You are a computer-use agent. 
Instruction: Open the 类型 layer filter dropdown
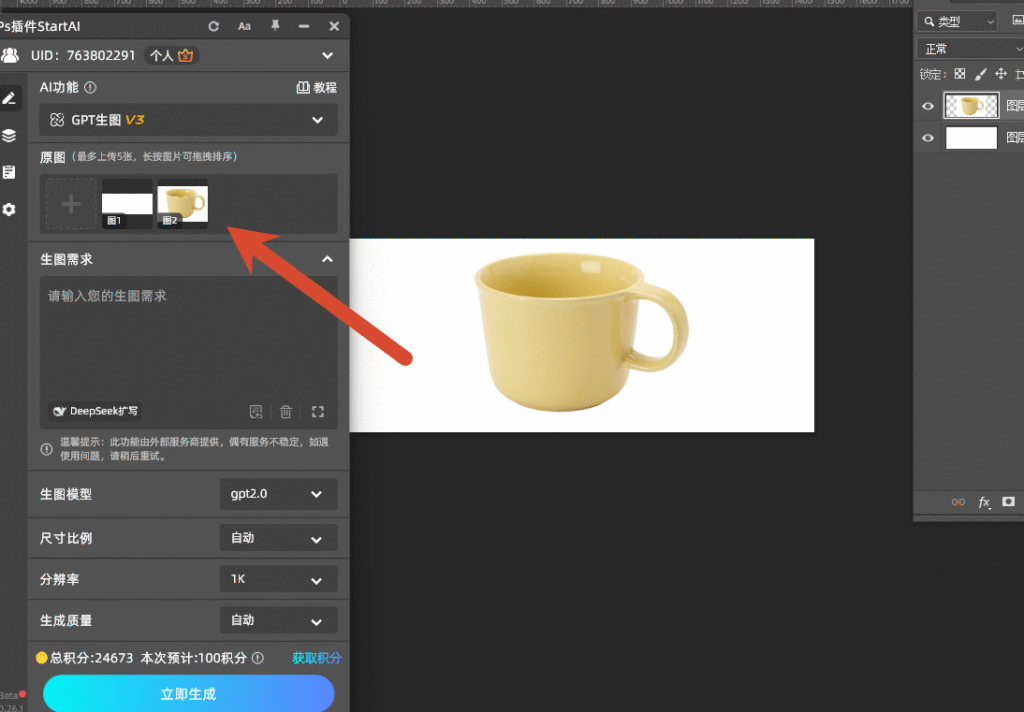(957, 22)
